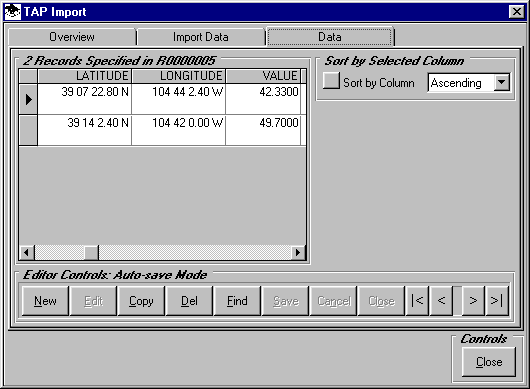Create a record with the New button

tap(45, 300)
